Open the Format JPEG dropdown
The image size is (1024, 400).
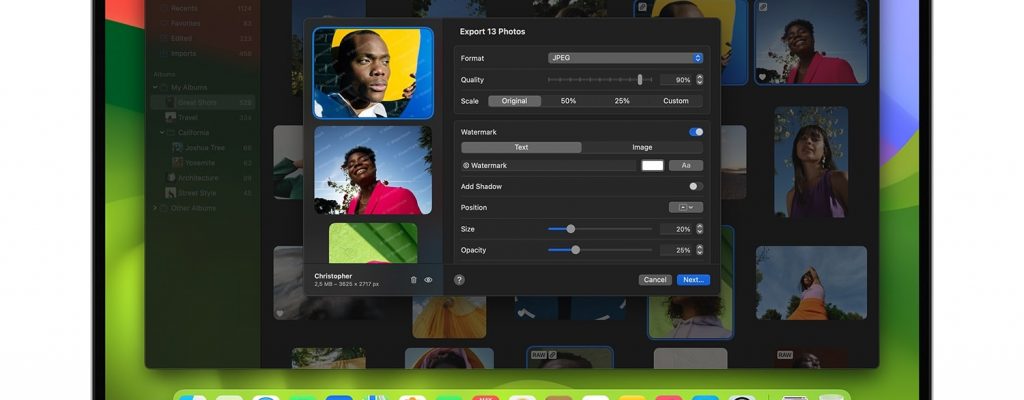[625, 58]
